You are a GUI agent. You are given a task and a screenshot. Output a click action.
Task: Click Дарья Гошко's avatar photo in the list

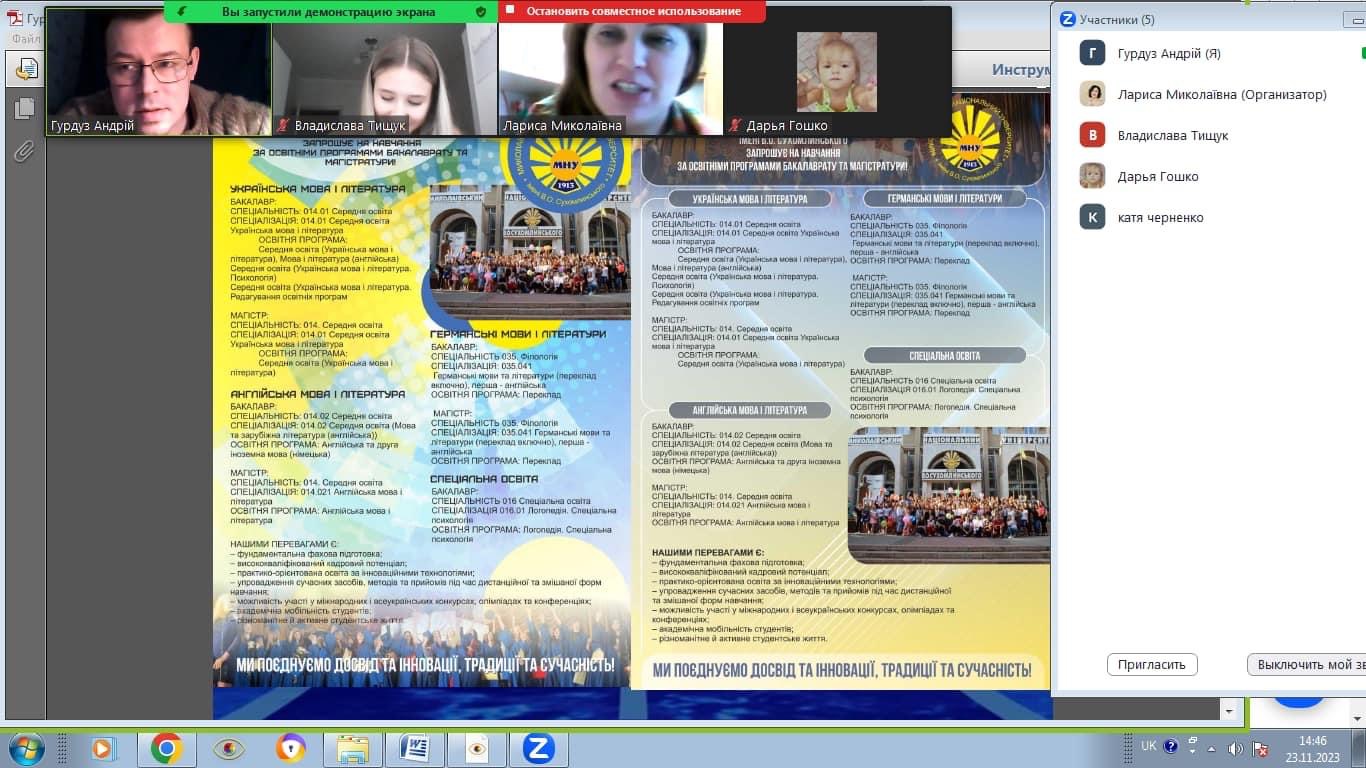pos(1092,176)
